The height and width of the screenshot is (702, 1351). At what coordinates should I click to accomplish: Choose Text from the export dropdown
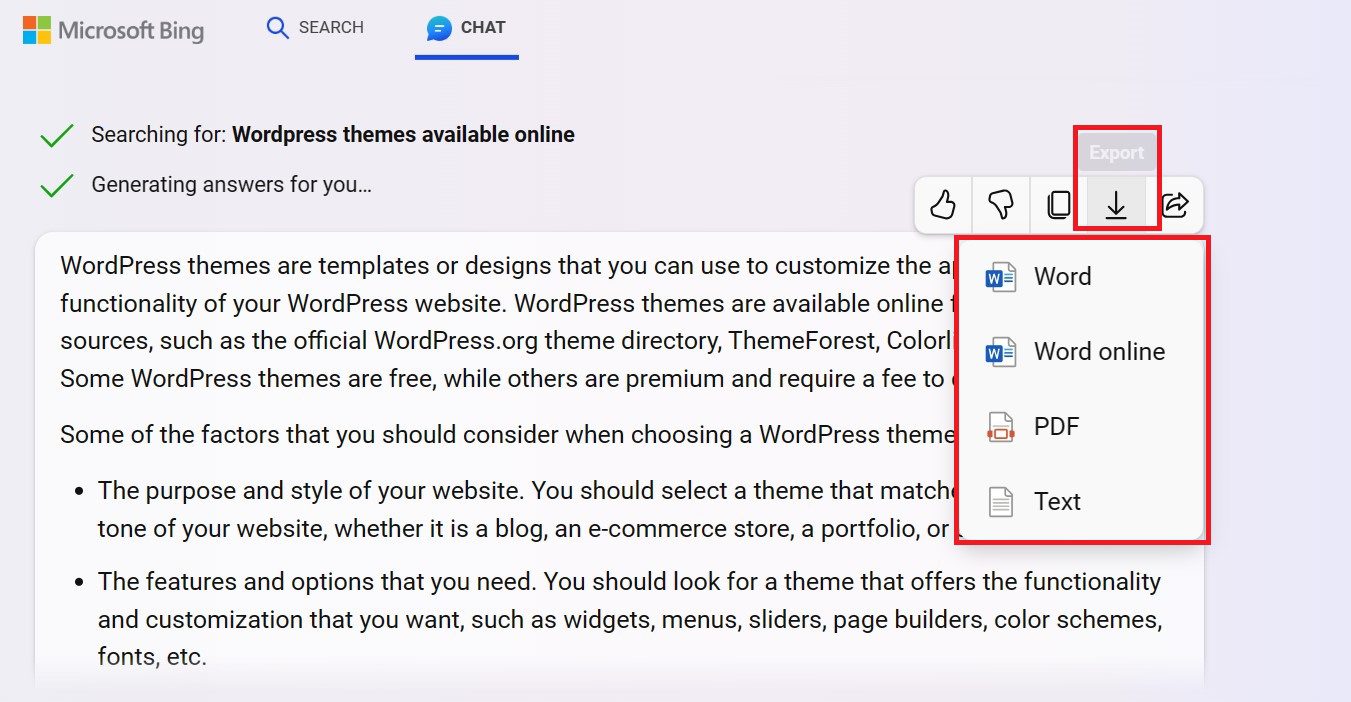[x=1056, y=501]
